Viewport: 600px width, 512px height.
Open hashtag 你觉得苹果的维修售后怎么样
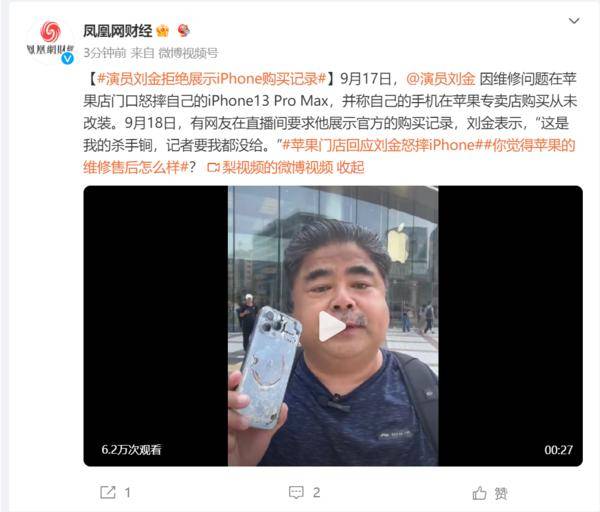329,156
